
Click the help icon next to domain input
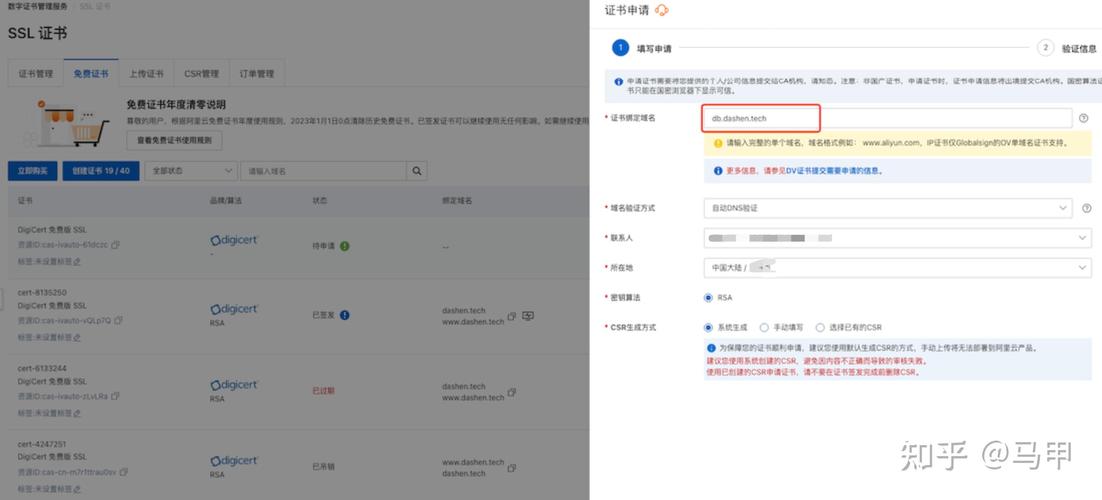[x=1084, y=118]
